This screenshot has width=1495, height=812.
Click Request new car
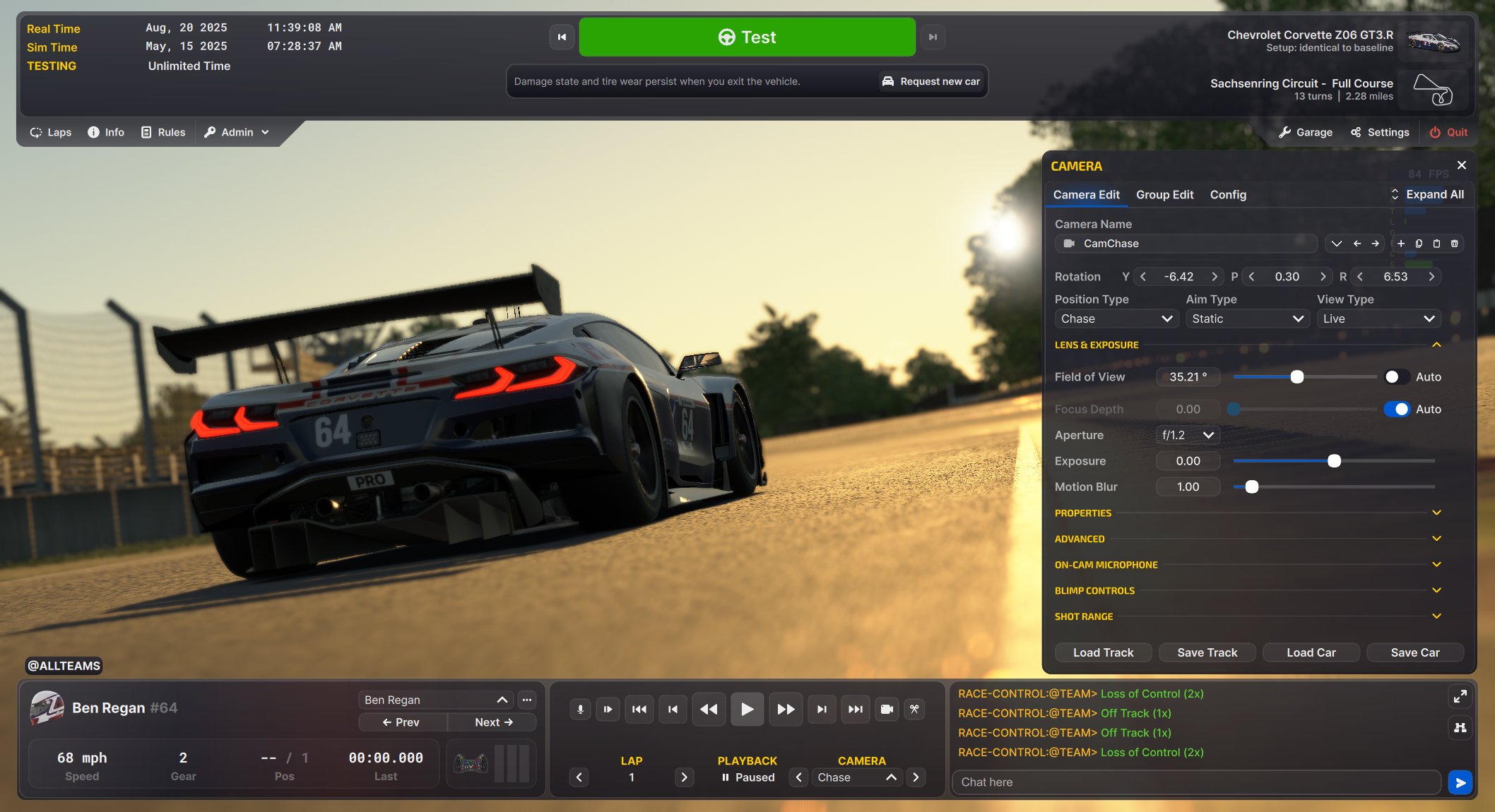(x=931, y=82)
